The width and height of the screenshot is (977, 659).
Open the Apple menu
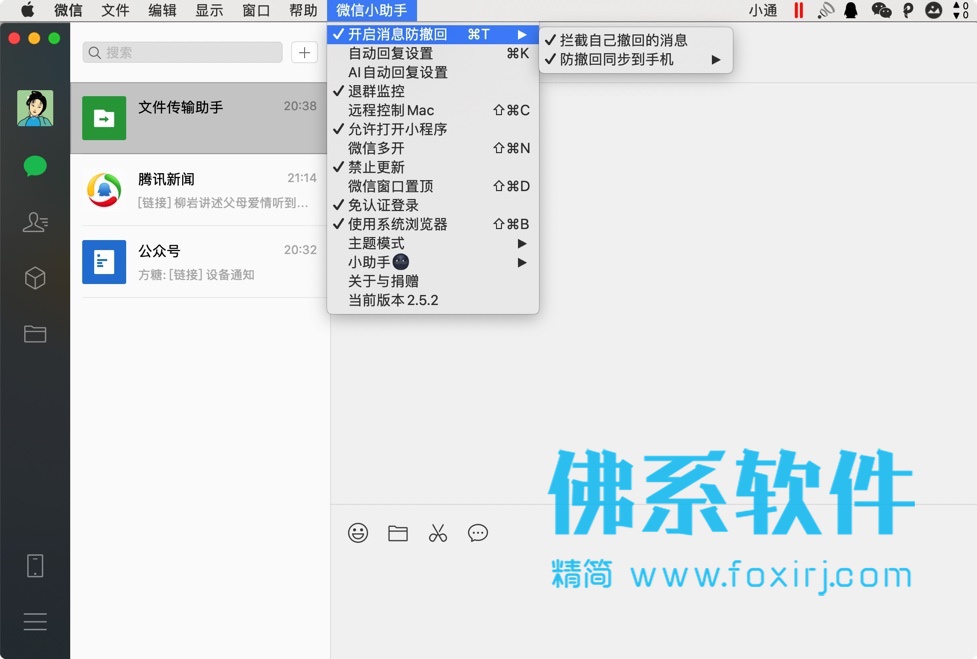tap(27, 10)
